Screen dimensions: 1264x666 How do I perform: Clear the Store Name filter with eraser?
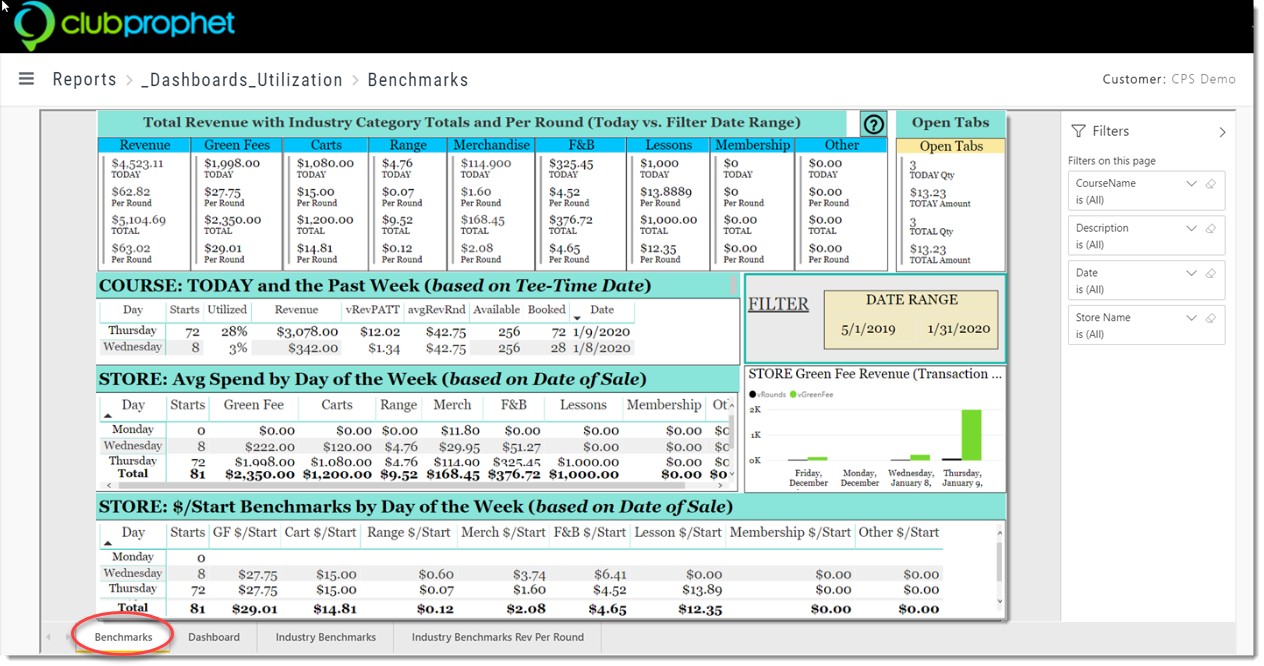[1210, 318]
